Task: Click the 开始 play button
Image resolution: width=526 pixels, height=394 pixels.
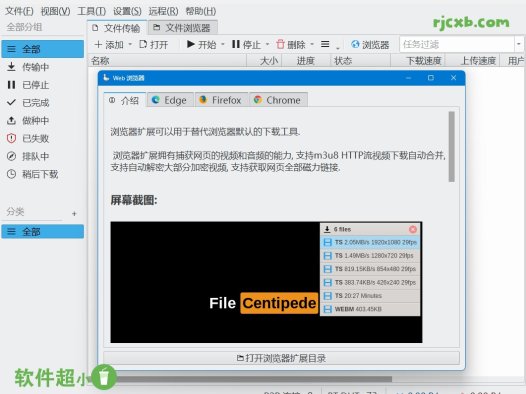Action: (x=201, y=44)
